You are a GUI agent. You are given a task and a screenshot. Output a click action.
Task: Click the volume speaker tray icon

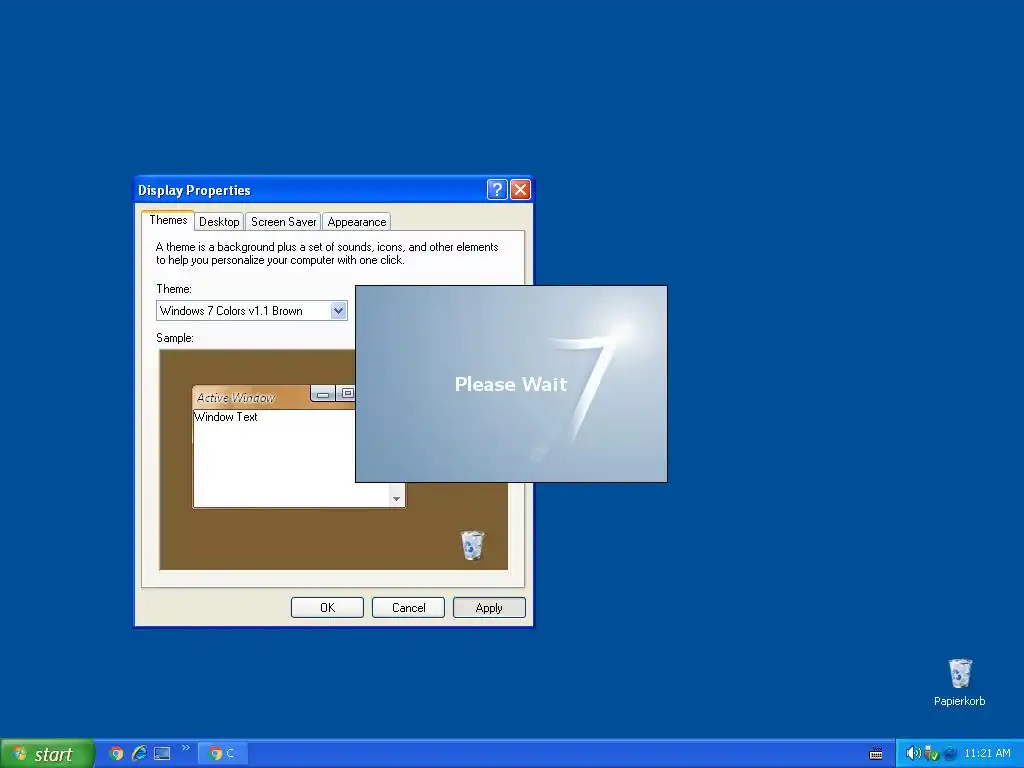pyautogui.click(x=913, y=754)
